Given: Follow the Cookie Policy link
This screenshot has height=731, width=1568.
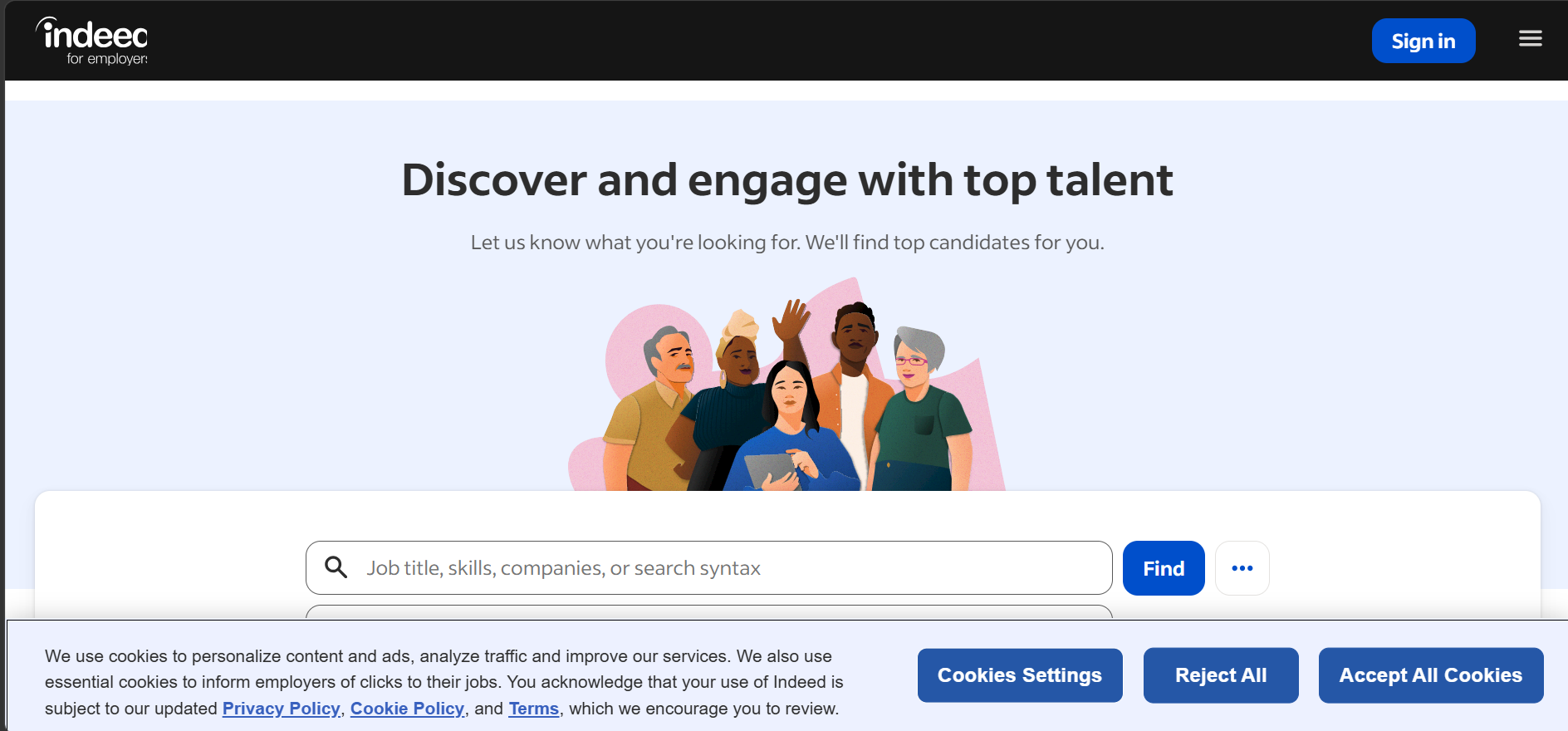Looking at the screenshot, I should click(407, 709).
